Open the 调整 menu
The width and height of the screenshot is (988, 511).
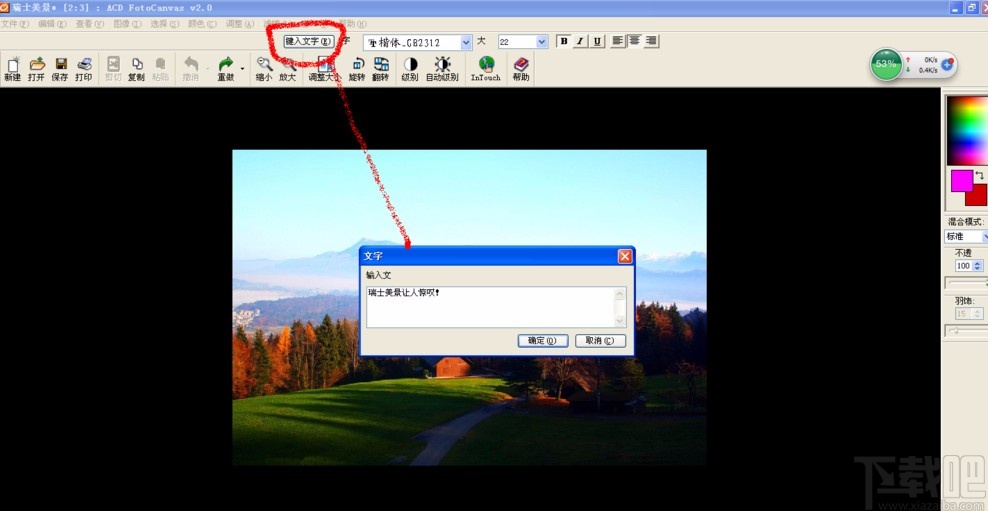click(240, 24)
